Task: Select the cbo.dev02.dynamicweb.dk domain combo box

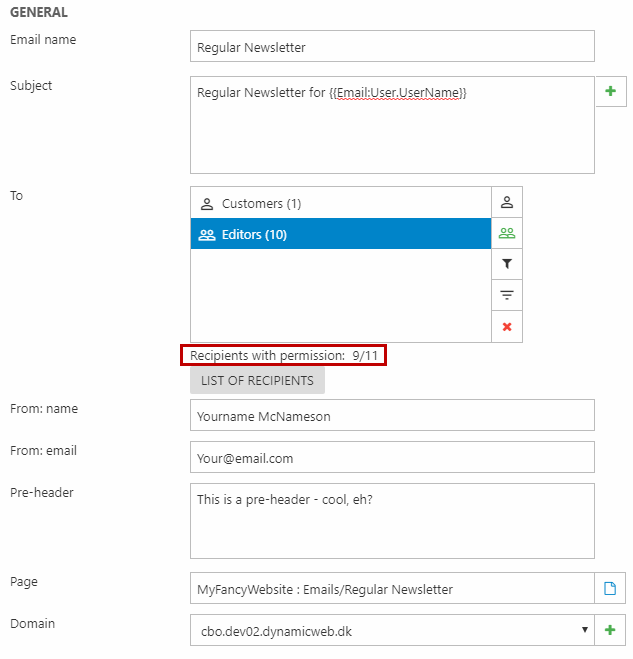Action: click(392, 630)
